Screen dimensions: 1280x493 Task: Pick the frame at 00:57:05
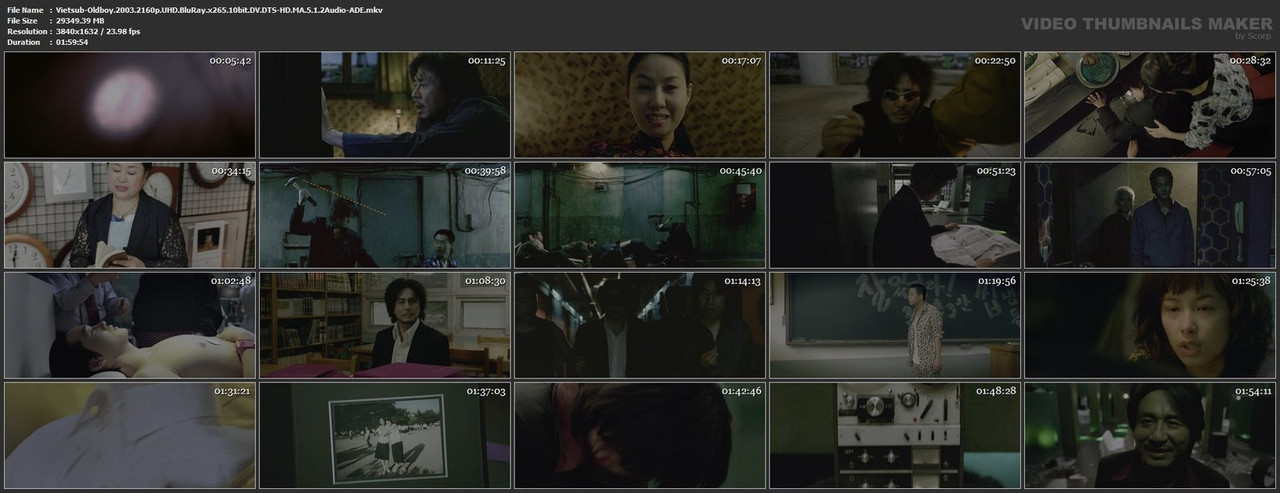click(x=1150, y=214)
